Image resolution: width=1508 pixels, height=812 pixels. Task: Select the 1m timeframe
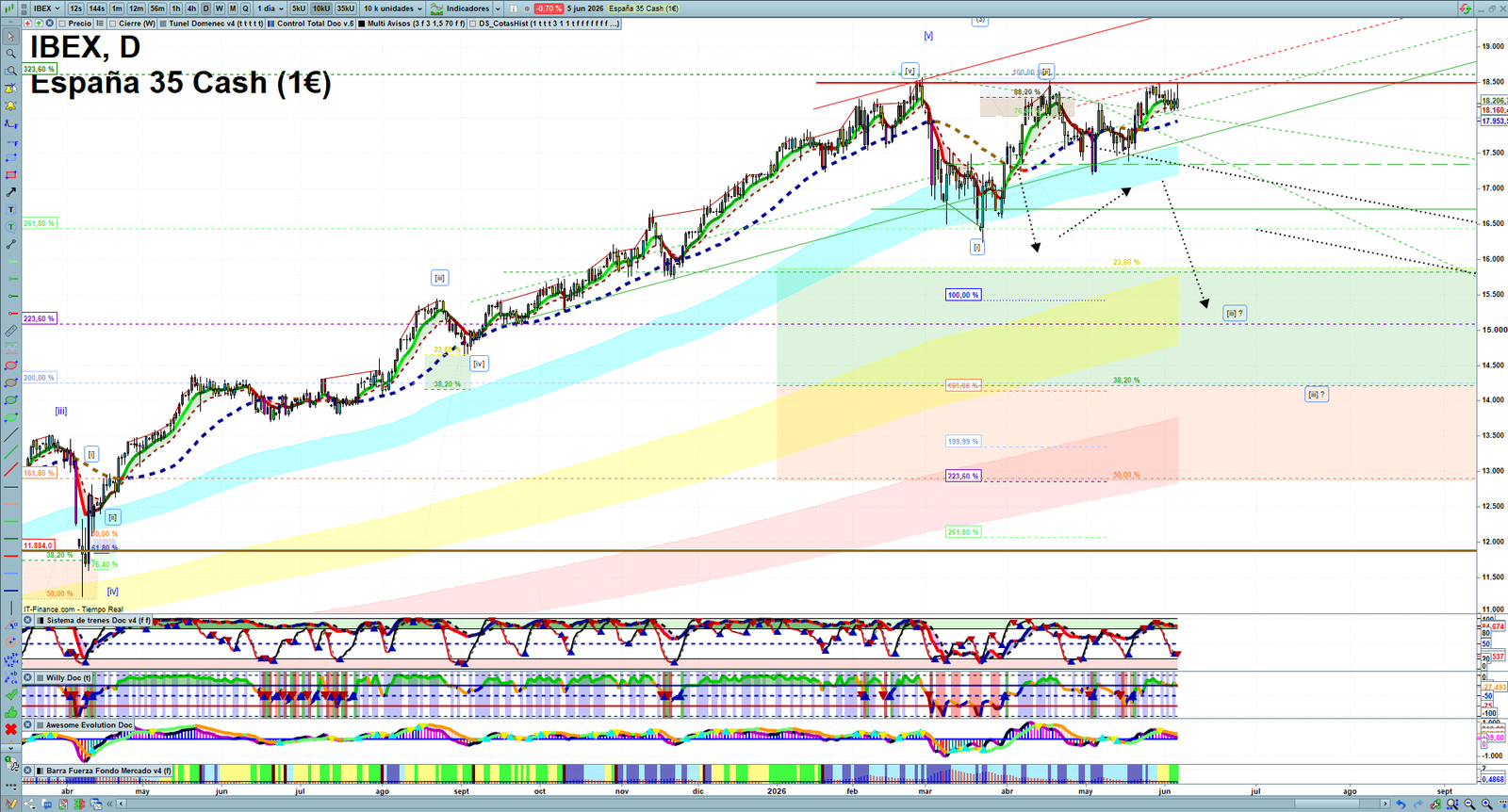point(117,8)
